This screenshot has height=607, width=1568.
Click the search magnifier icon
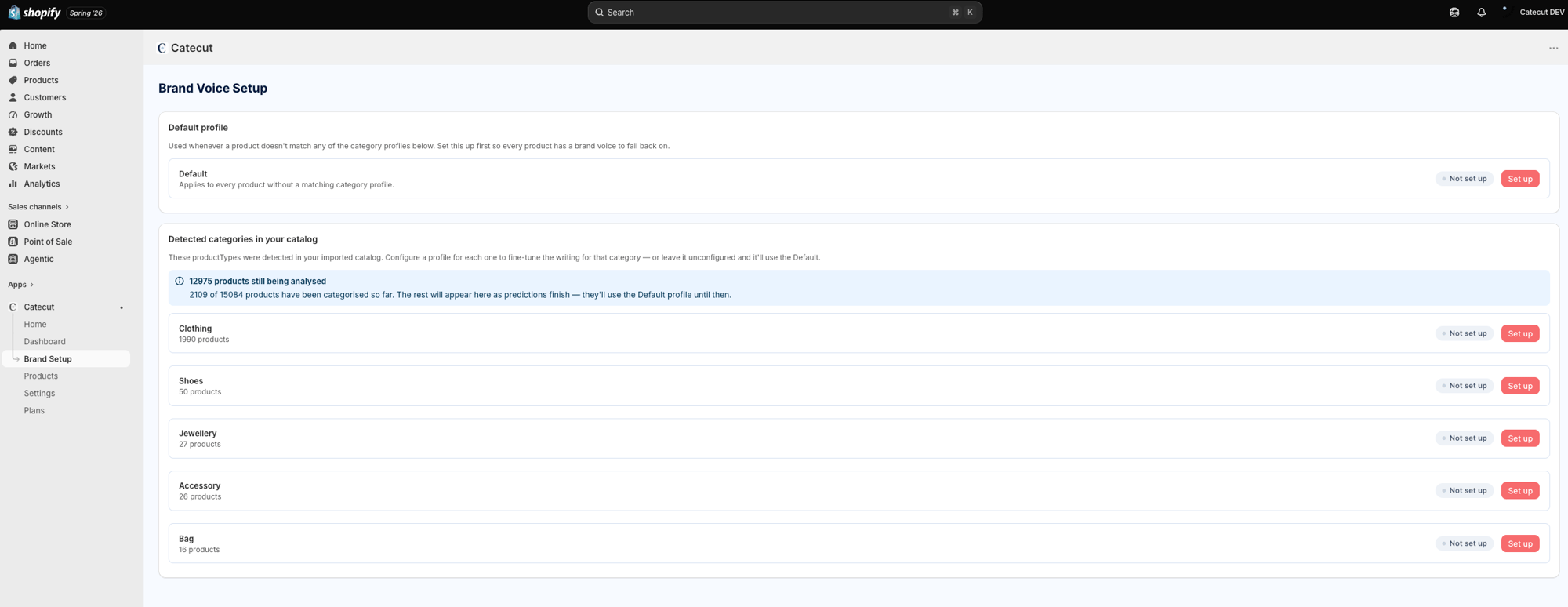tap(599, 13)
